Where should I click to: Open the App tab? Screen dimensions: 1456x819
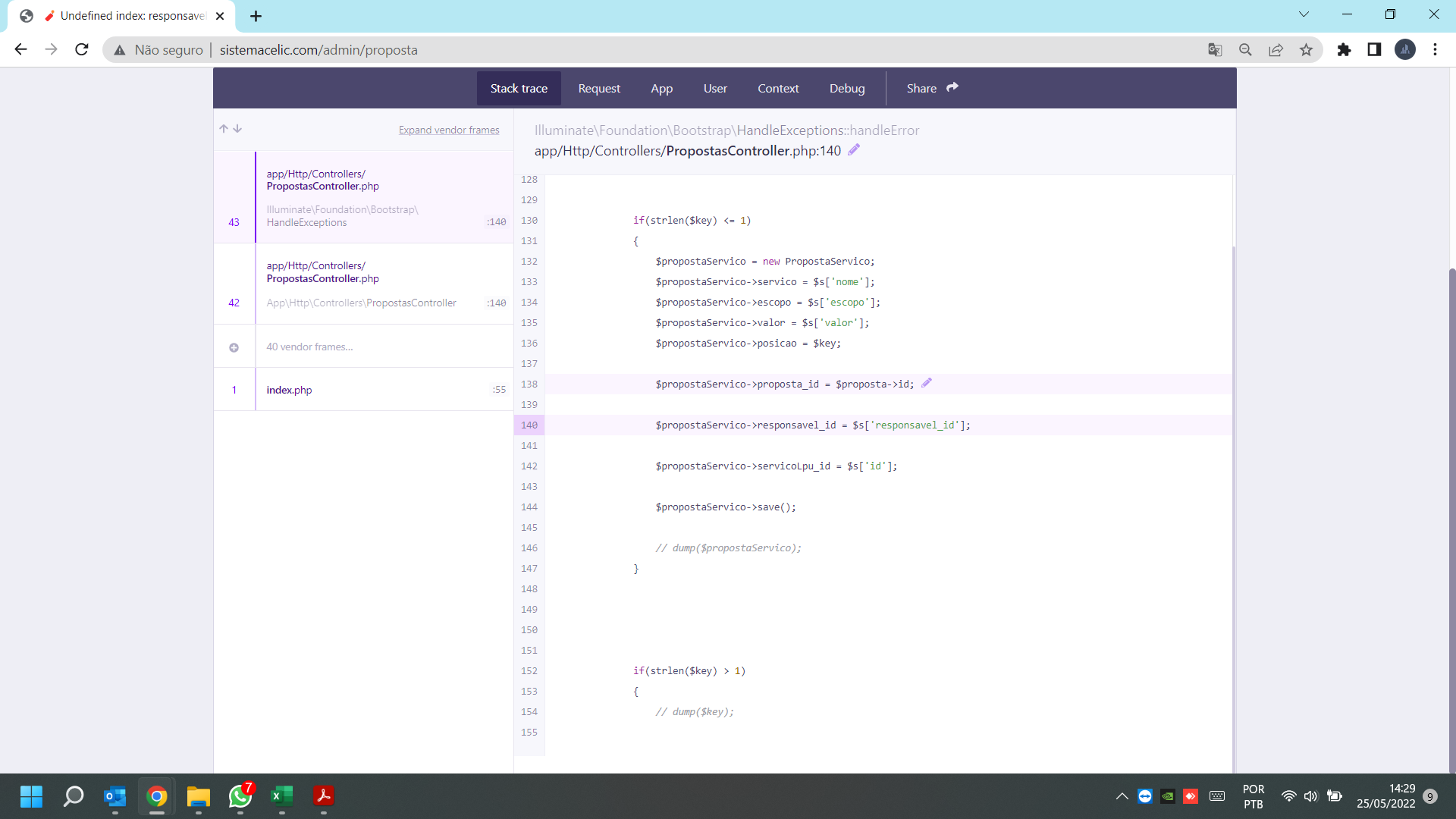click(x=661, y=88)
